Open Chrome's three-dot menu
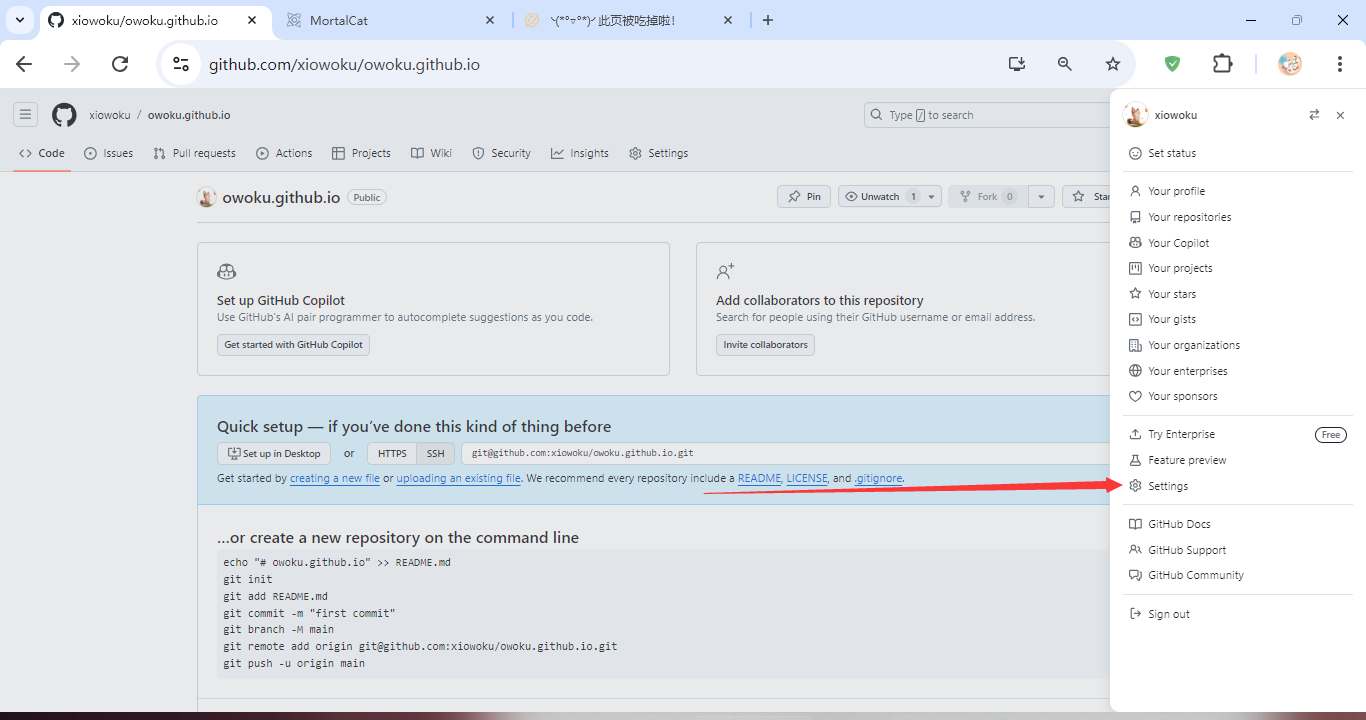This screenshot has height=720, width=1366. coord(1339,64)
